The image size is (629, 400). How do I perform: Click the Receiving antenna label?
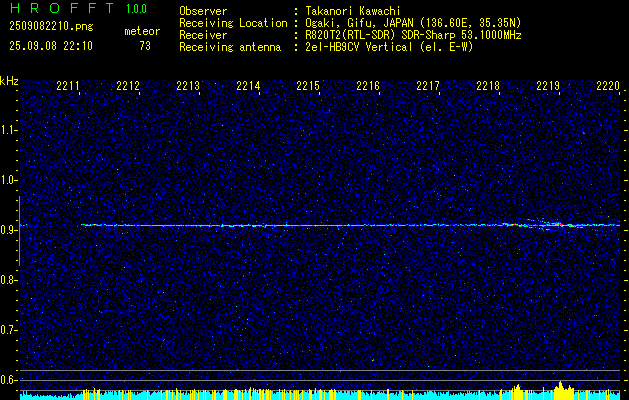point(230,47)
